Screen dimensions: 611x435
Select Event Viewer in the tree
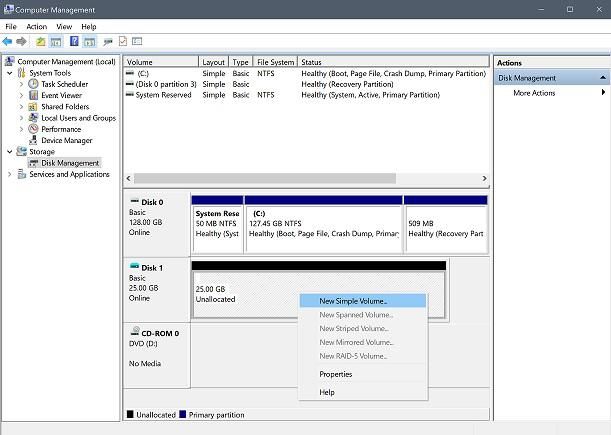pyautogui.click(x=62, y=95)
